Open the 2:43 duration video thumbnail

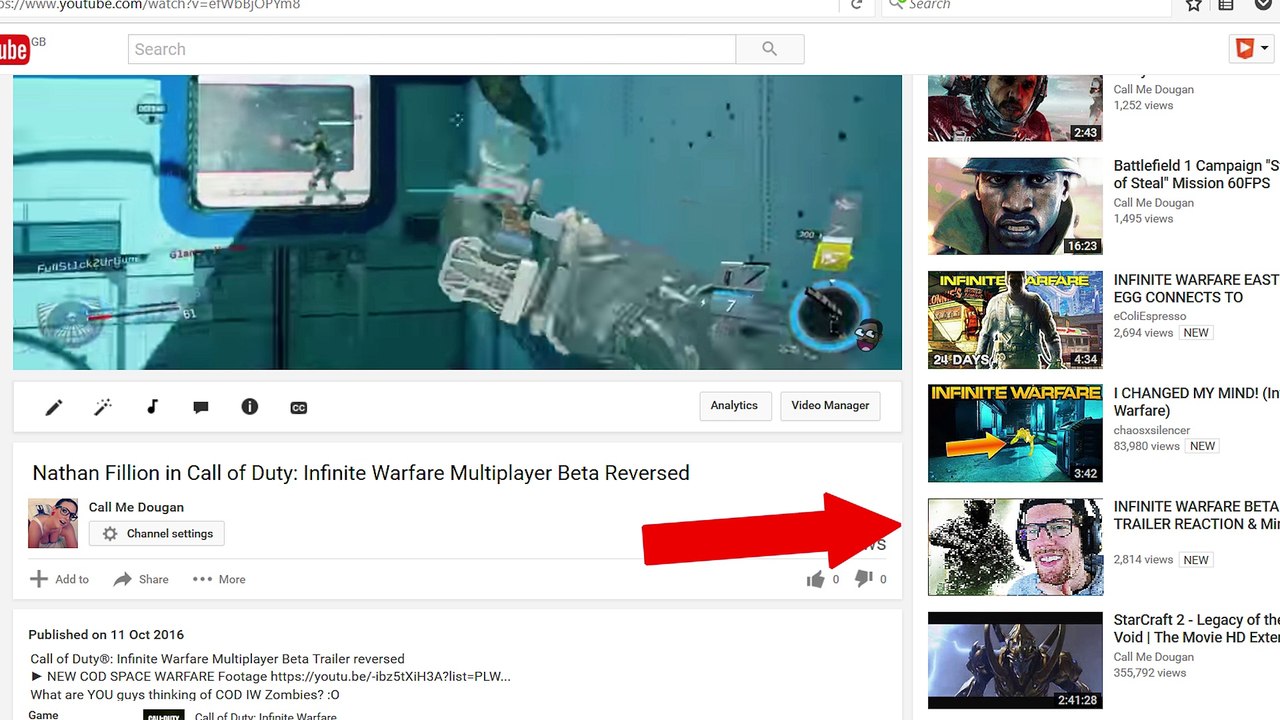pyautogui.click(x=1015, y=108)
